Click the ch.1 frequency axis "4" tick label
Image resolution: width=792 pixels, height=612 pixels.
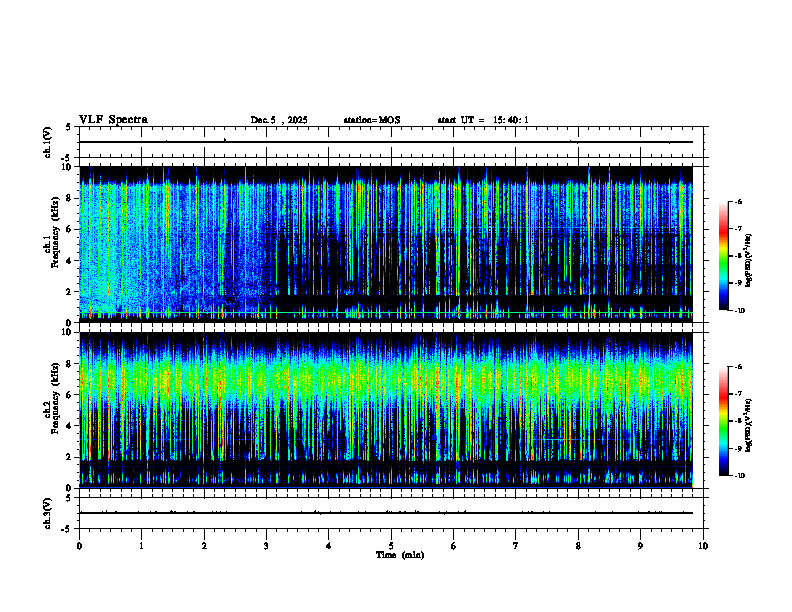(x=69, y=261)
